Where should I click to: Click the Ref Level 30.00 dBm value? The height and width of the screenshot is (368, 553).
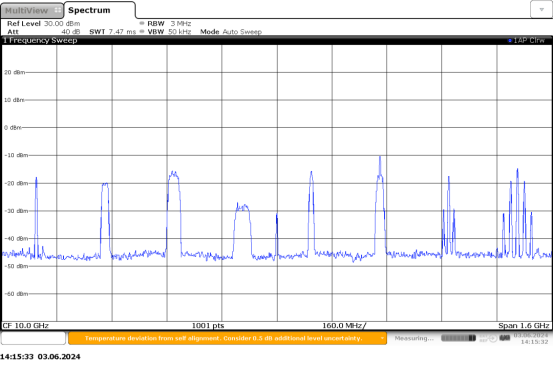[44, 24]
